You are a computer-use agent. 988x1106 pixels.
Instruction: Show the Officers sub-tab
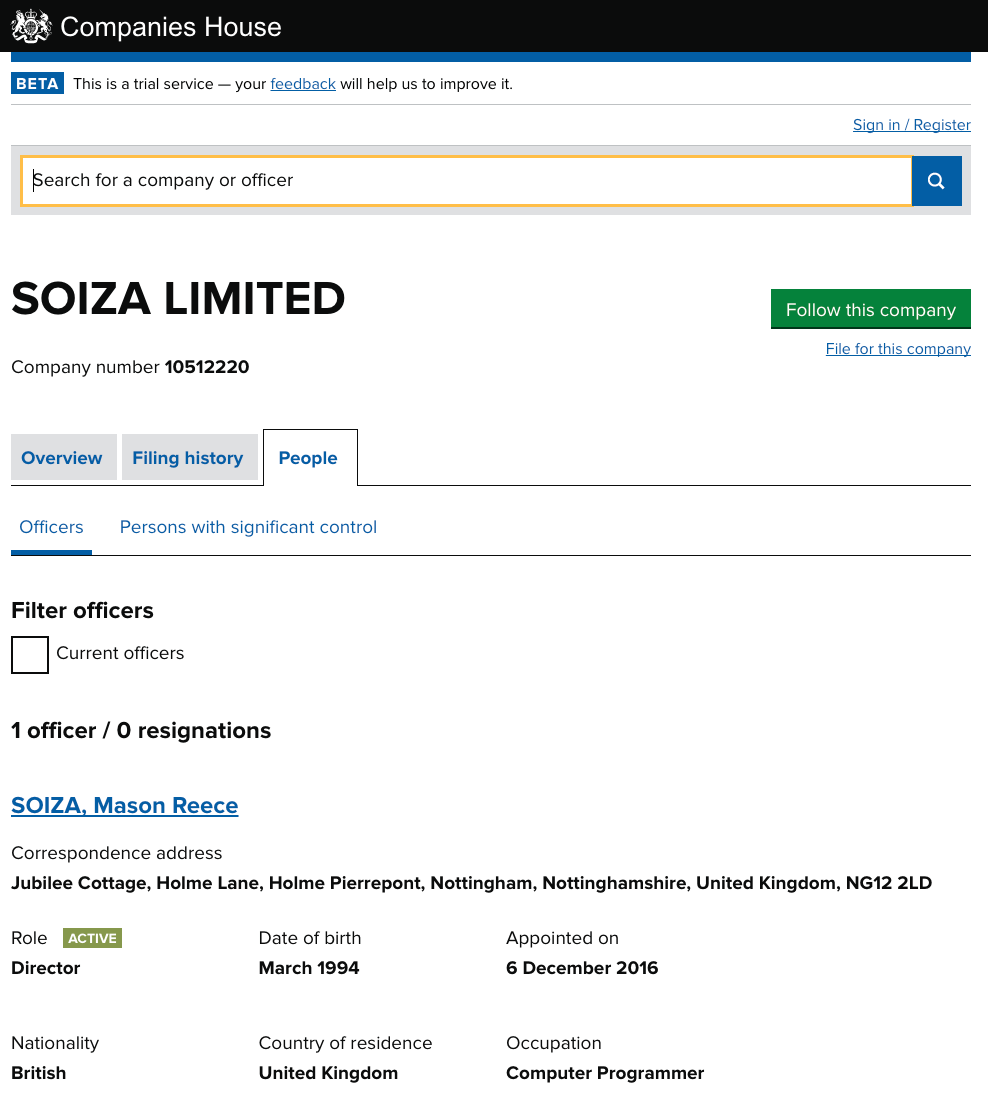coord(52,527)
